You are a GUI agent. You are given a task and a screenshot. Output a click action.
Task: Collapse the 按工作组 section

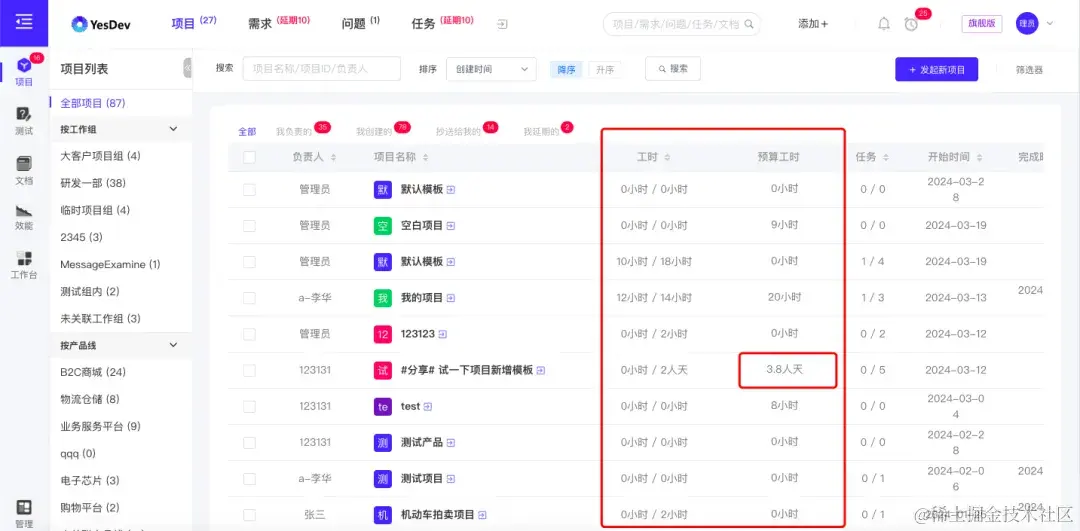pyautogui.click(x=174, y=129)
